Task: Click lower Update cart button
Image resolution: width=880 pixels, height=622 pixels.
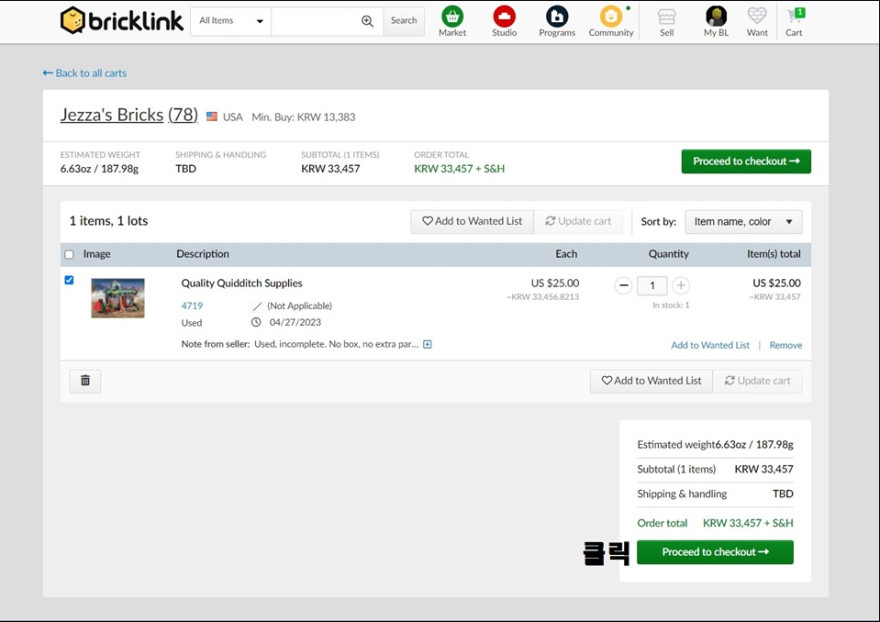Action: (x=758, y=381)
